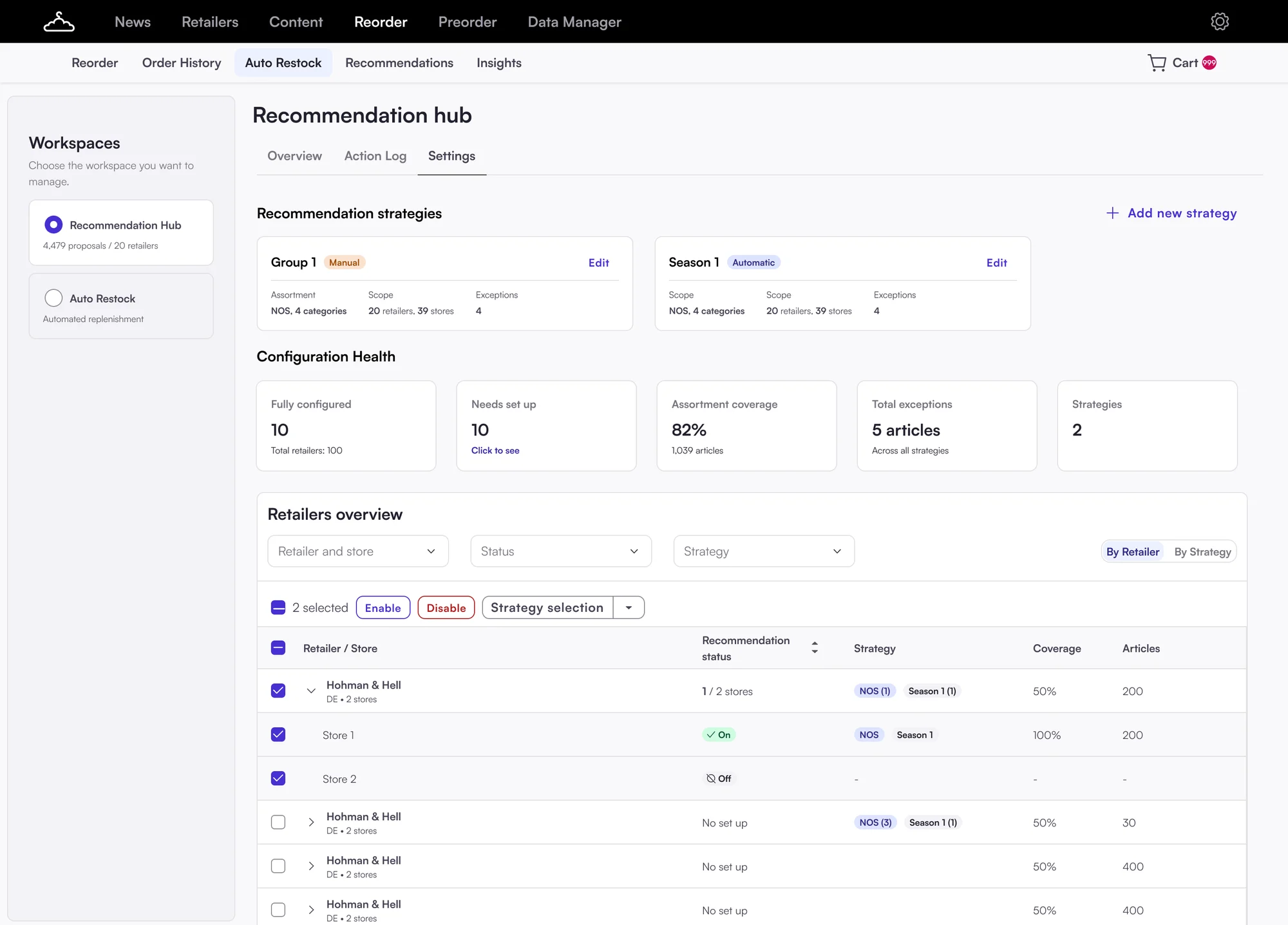Click the Manual badge on Group 1
The image size is (1288, 925).
pyautogui.click(x=345, y=263)
